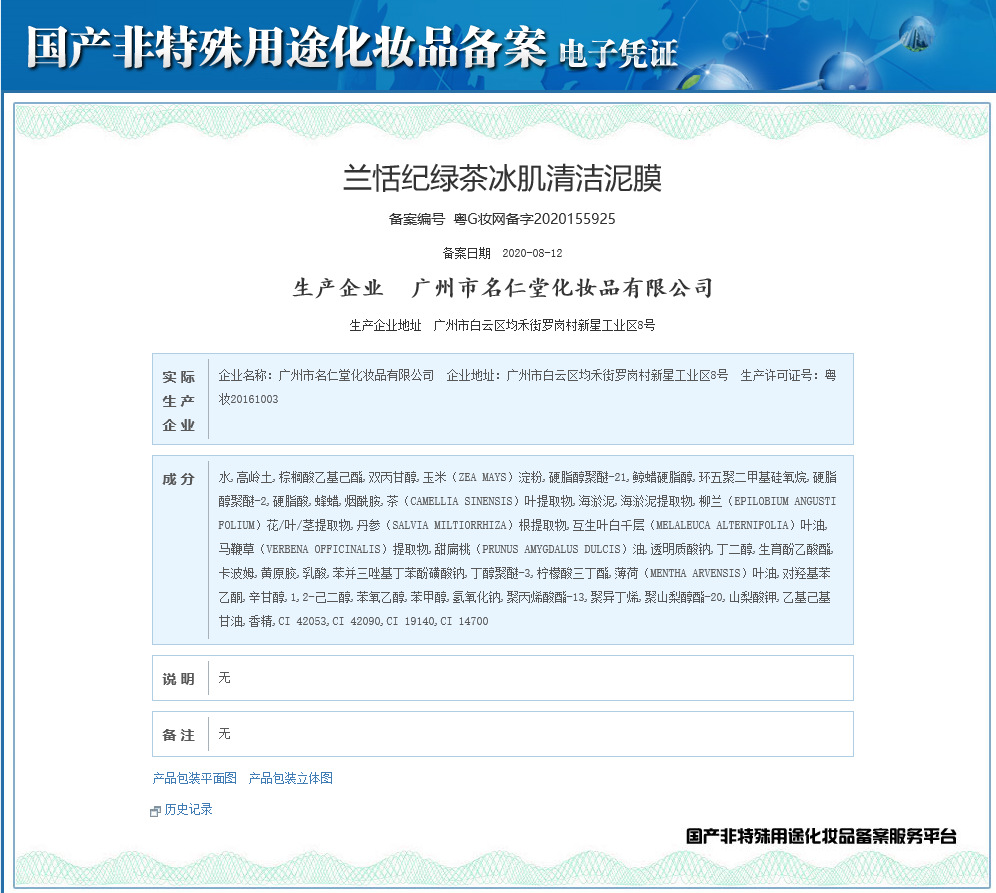Screen dimensions: 996x893
Task: Click filing date 2020-08-12
Action: [x=532, y=253]
